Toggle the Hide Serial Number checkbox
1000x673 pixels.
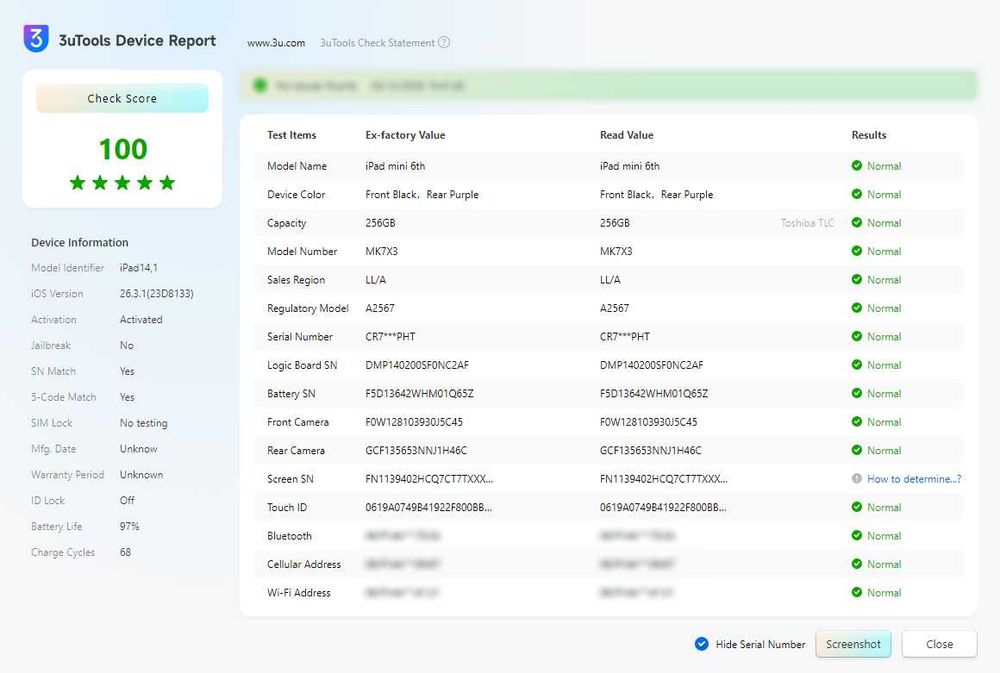point(702,644)
